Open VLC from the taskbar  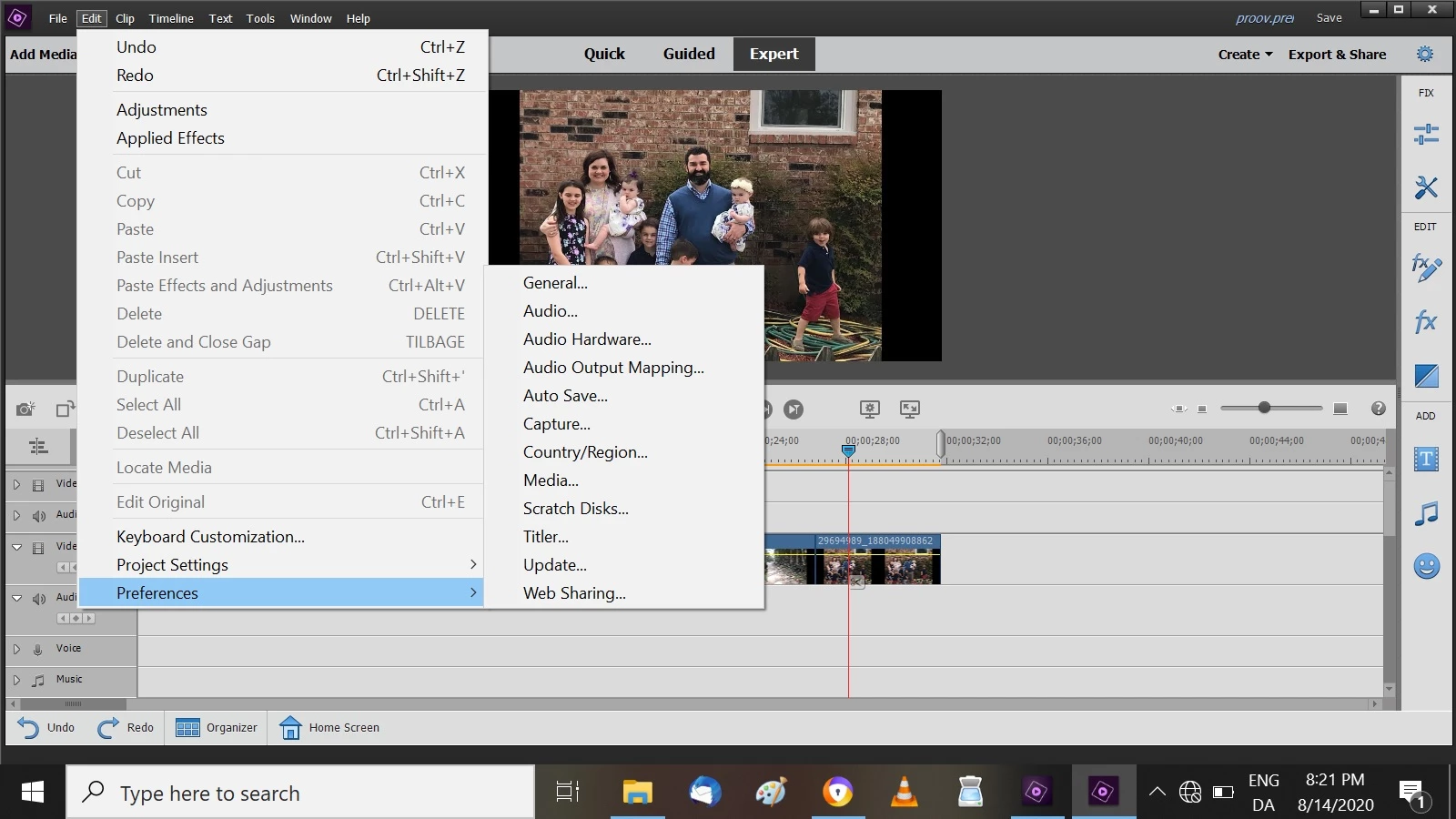pyautogui.click(x=904, y=793)
